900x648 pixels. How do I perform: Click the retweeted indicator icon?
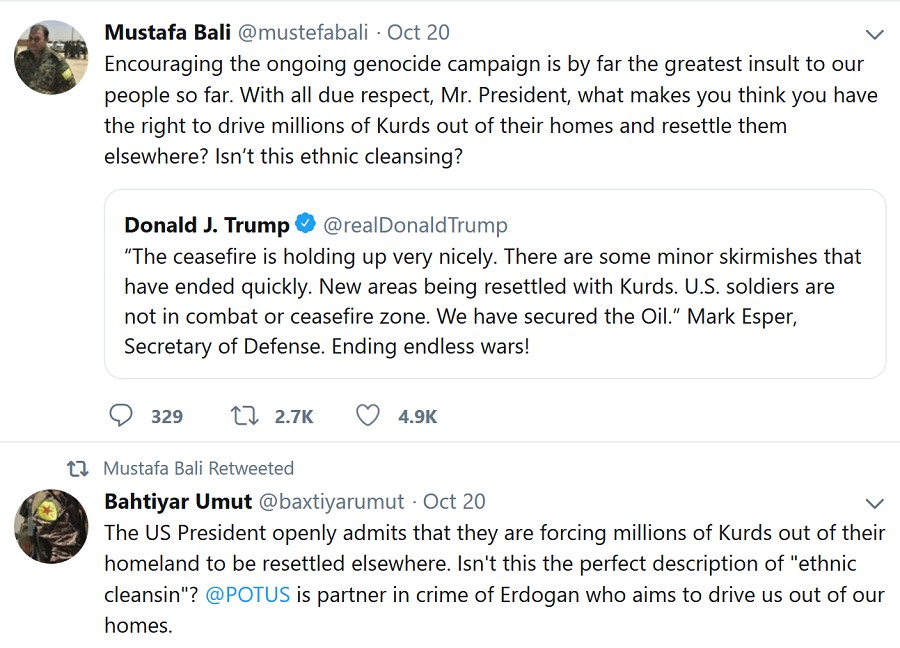(x=76, y=468)
